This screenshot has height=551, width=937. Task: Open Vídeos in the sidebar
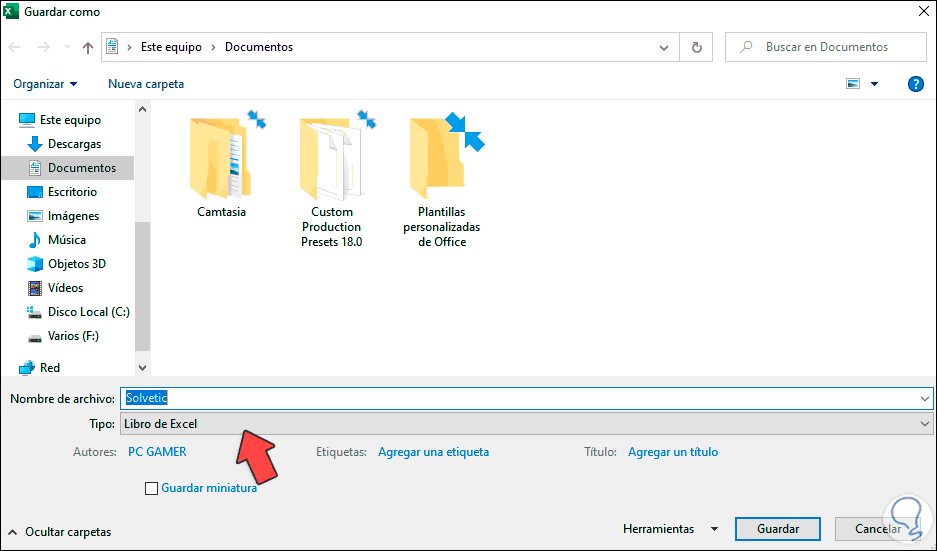pos(66,287)
